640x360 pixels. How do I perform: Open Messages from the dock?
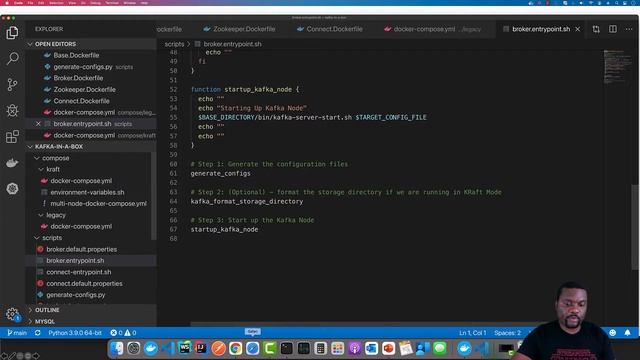439,348
